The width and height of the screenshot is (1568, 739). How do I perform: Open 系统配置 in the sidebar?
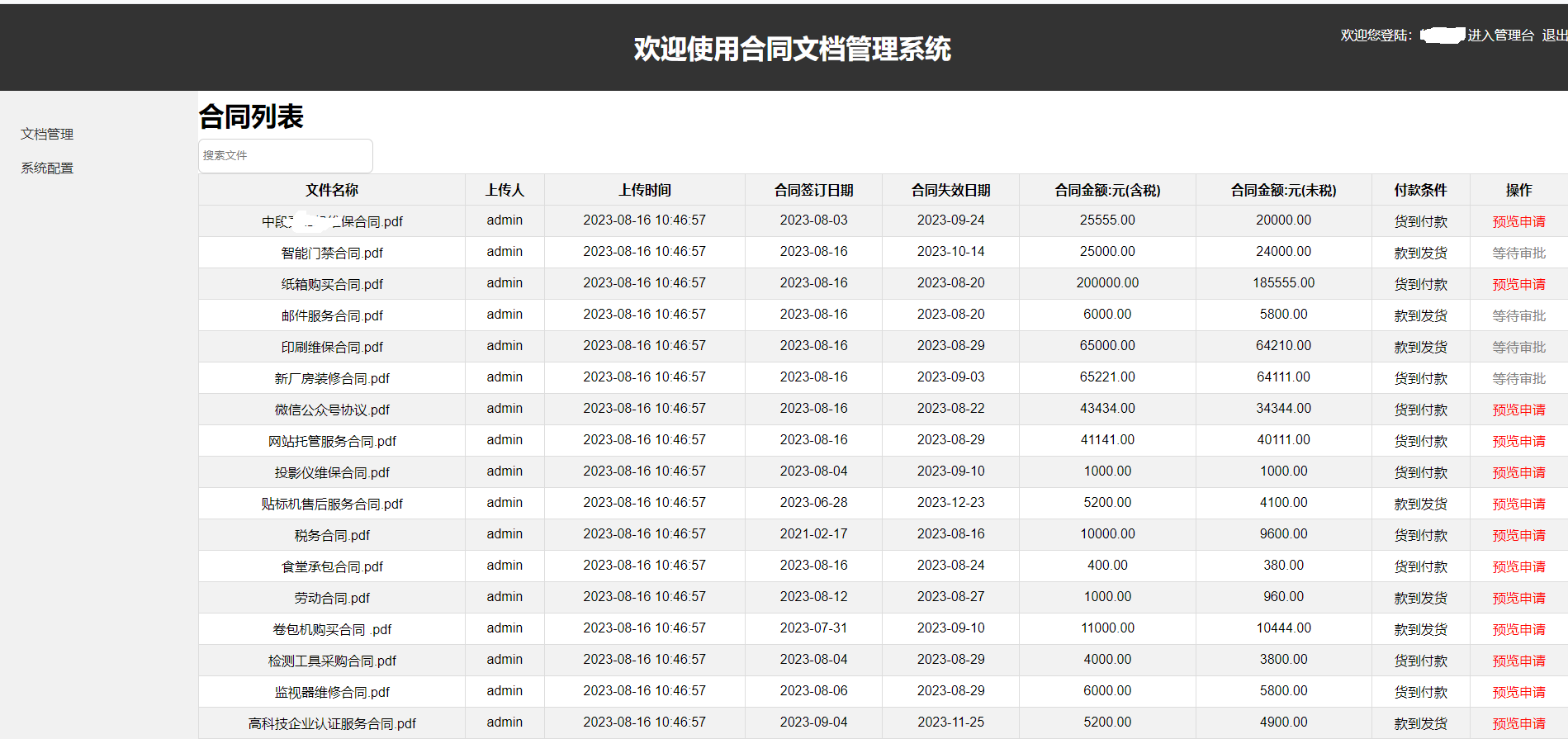pos(47,168)
